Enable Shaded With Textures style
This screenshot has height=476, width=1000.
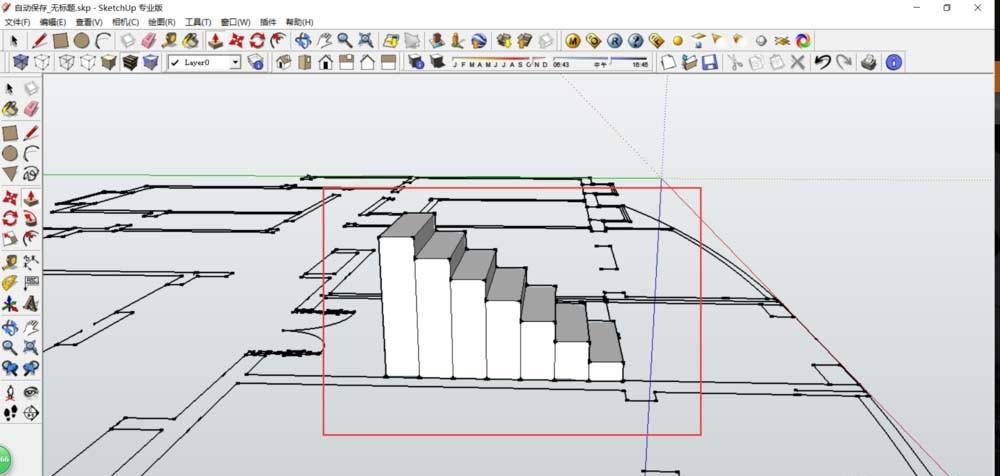[129, 62]
